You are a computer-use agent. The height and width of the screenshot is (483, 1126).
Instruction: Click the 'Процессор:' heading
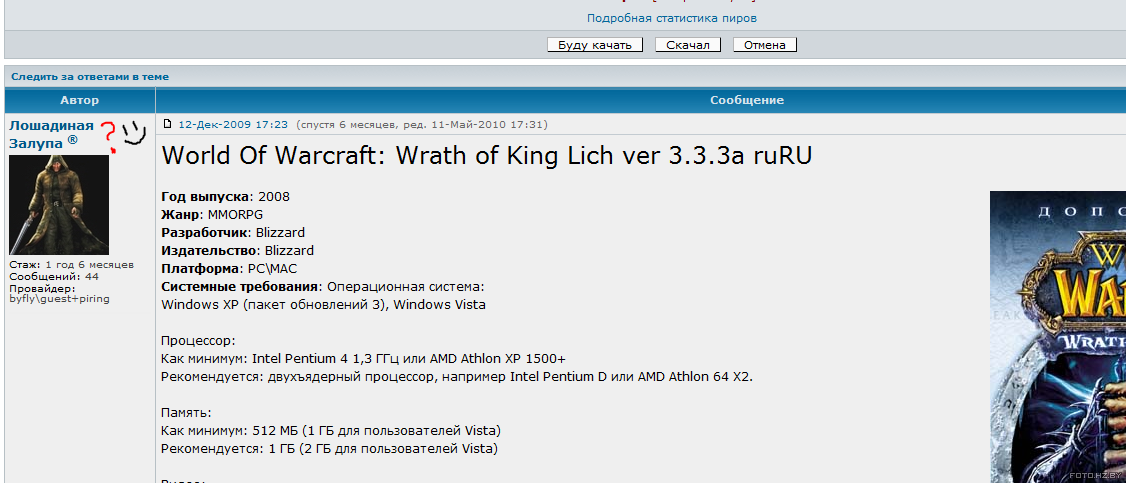[x=198, y=341]
